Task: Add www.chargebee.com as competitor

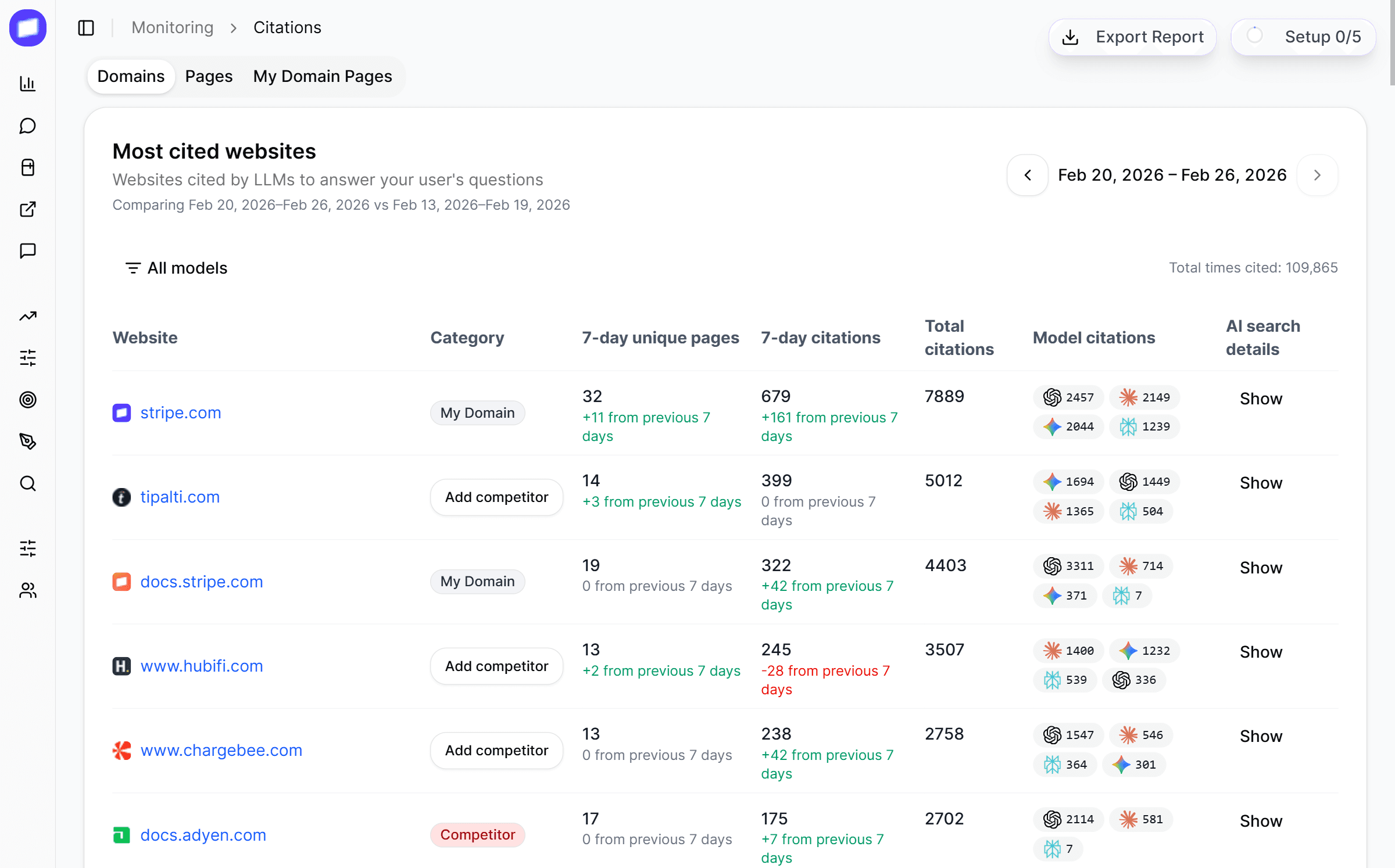Action: [496, 751]
